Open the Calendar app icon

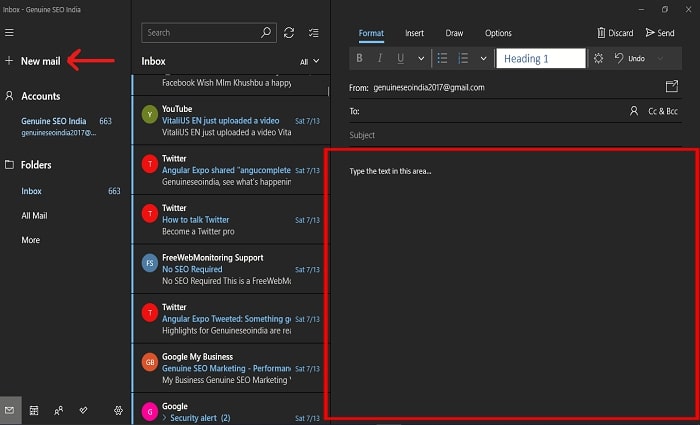(x=34, y=410)
